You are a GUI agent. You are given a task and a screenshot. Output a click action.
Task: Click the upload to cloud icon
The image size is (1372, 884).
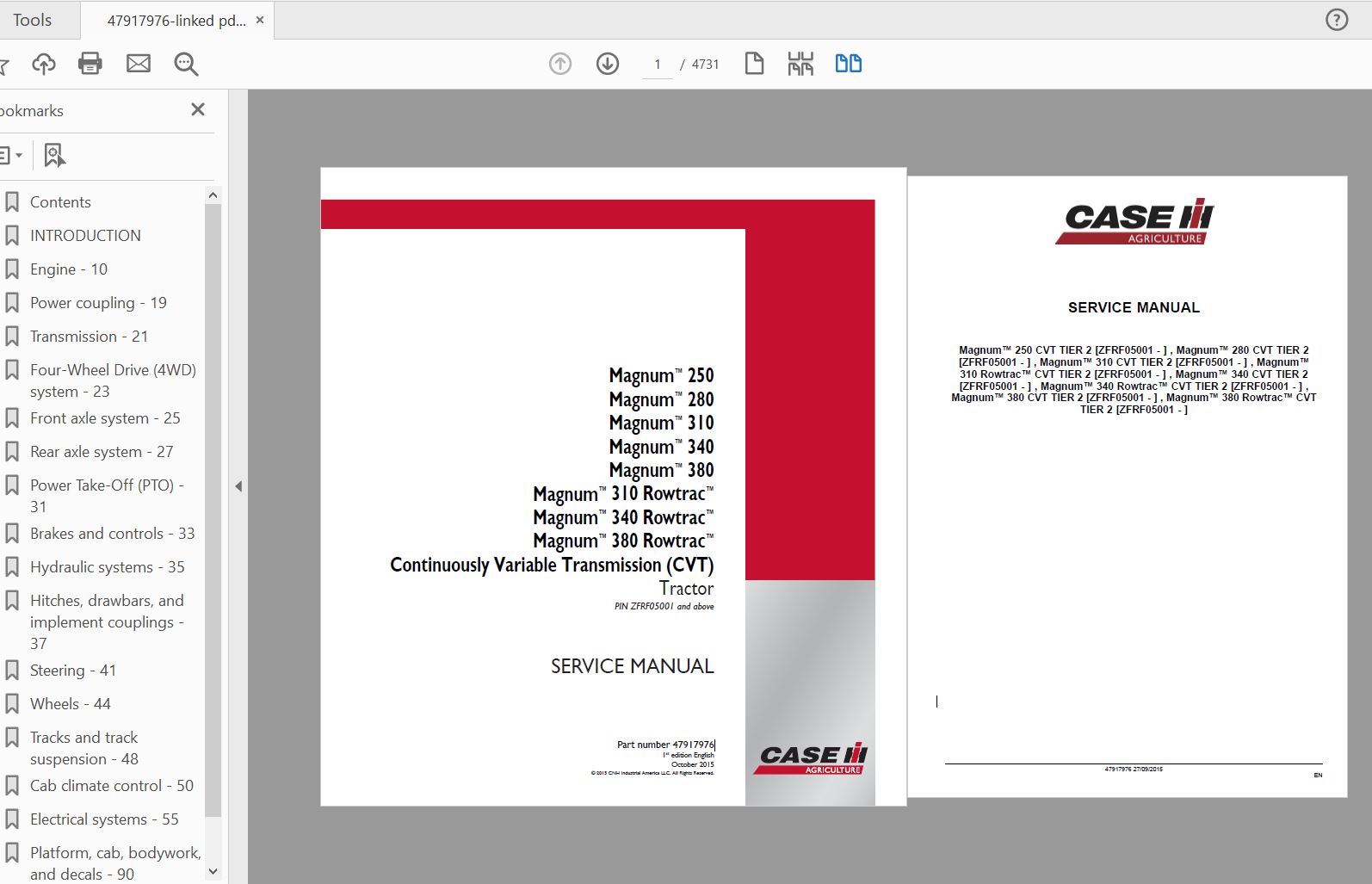coord(43,64)
